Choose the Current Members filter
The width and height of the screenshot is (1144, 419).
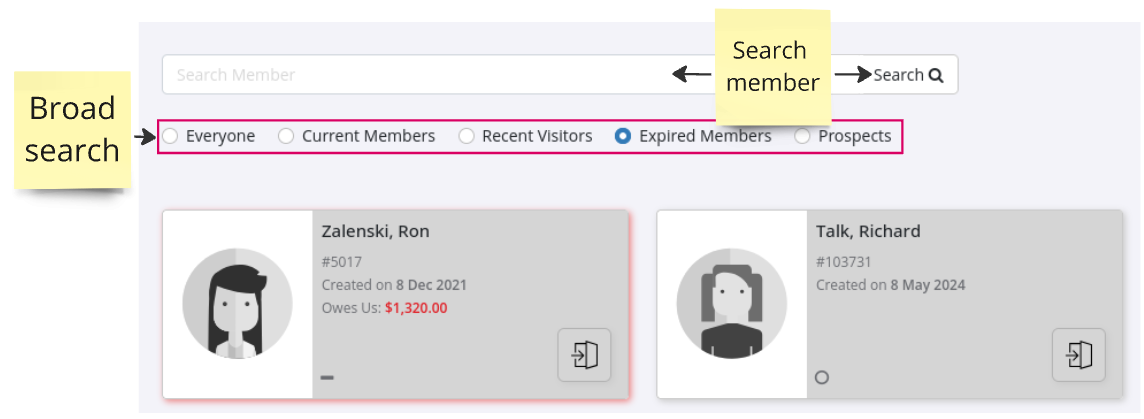point(286,136)
